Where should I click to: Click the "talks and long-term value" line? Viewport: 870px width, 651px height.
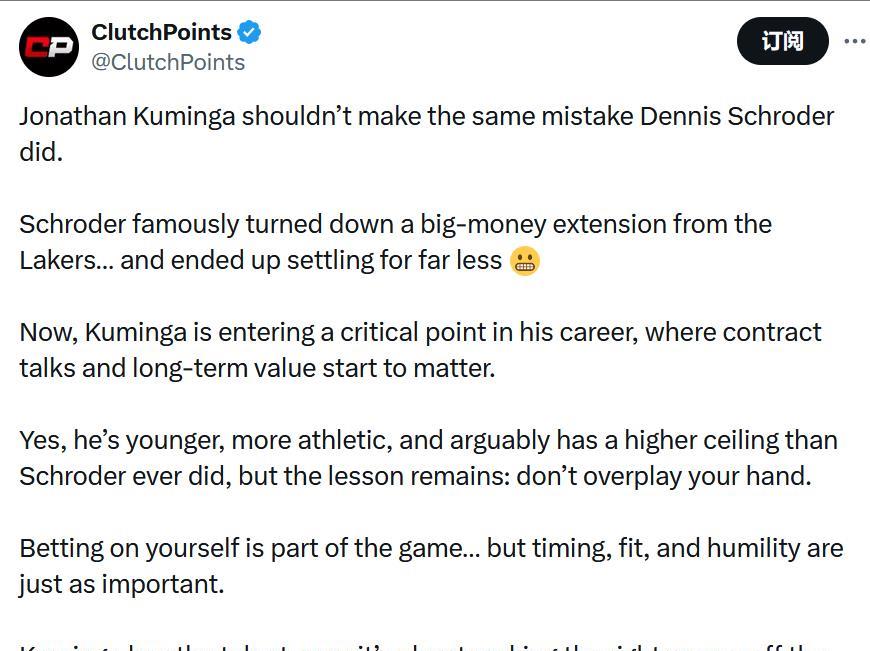(257, 368)
